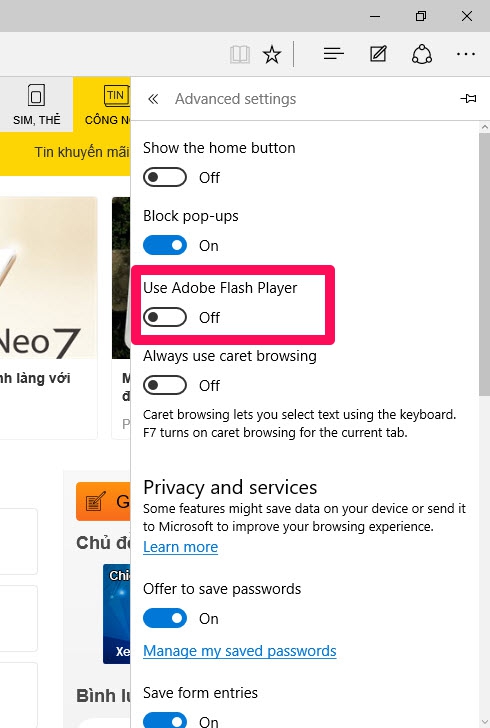
Task: Turn off Save form entries switch
Action: (x=165, y=720)
